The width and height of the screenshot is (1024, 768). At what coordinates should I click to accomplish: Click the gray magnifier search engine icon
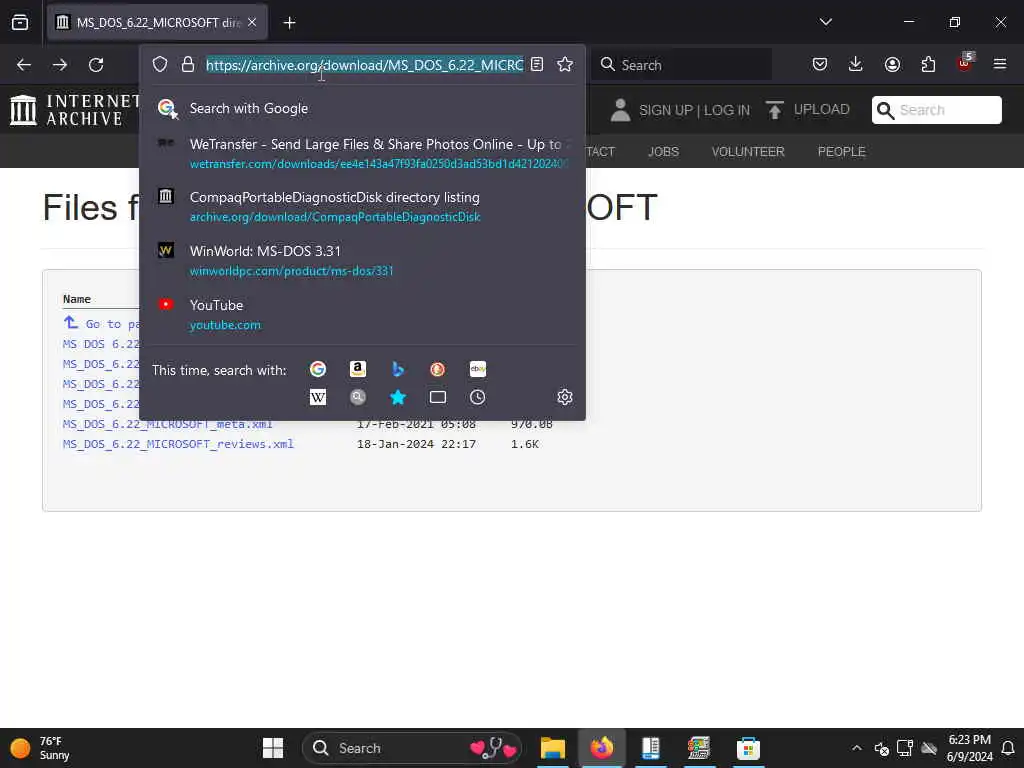[357, 397]
